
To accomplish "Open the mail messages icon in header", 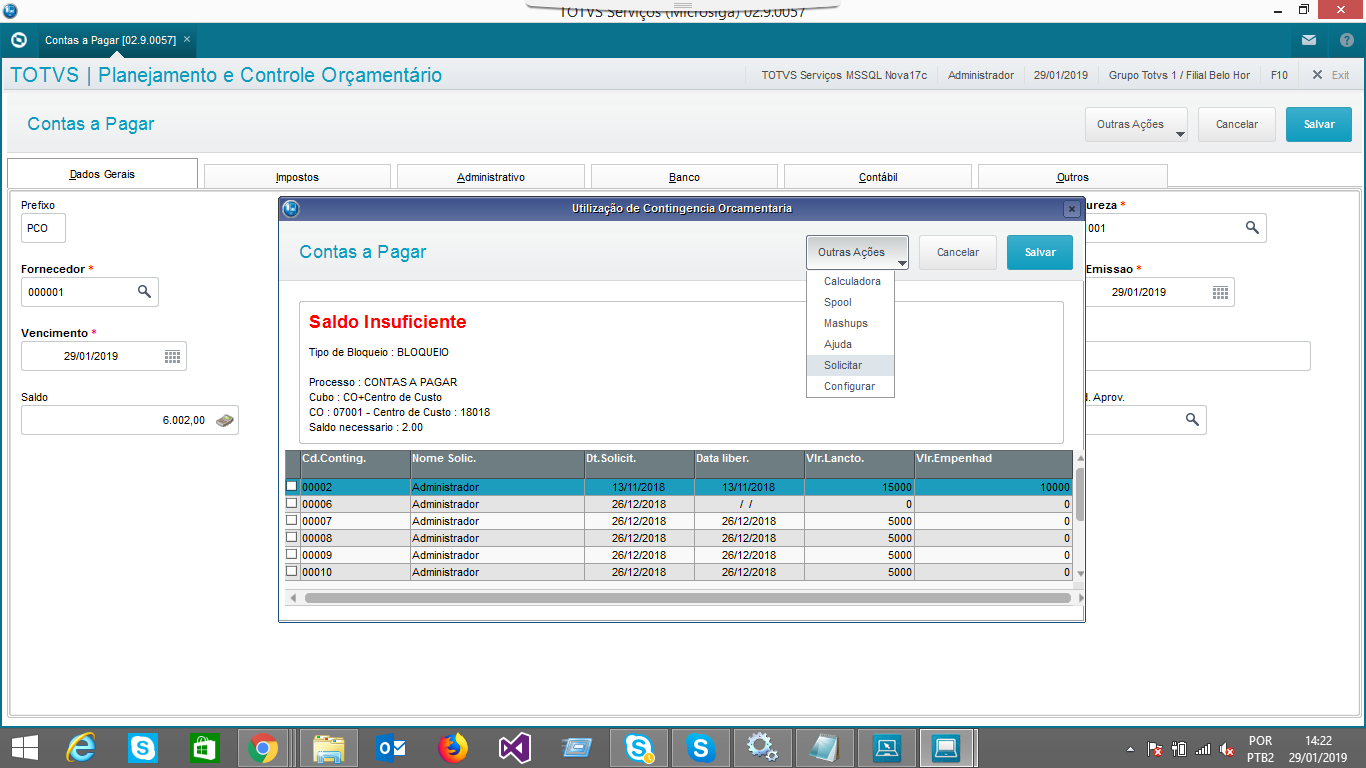I will pos(1309,40).
